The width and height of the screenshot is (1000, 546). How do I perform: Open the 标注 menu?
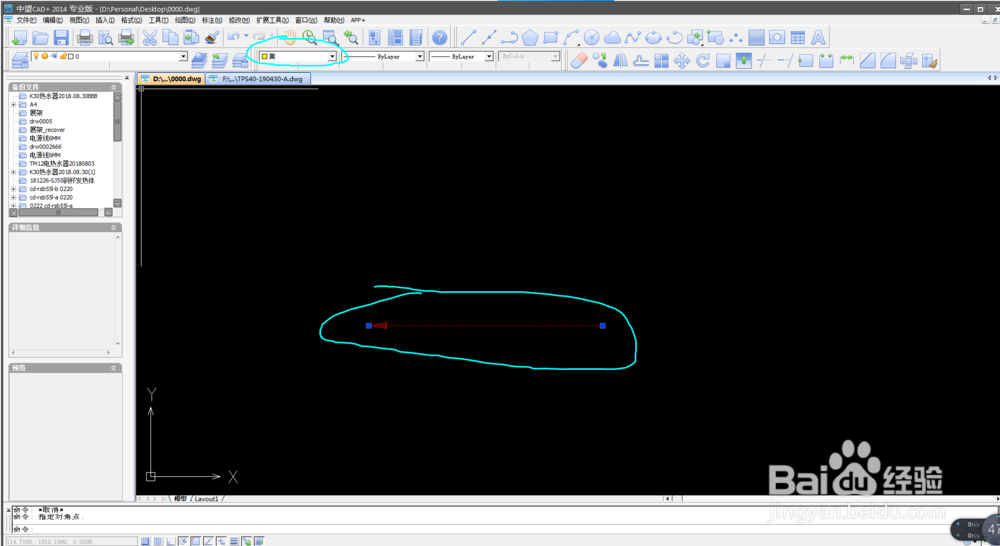[x=212, y=20]
